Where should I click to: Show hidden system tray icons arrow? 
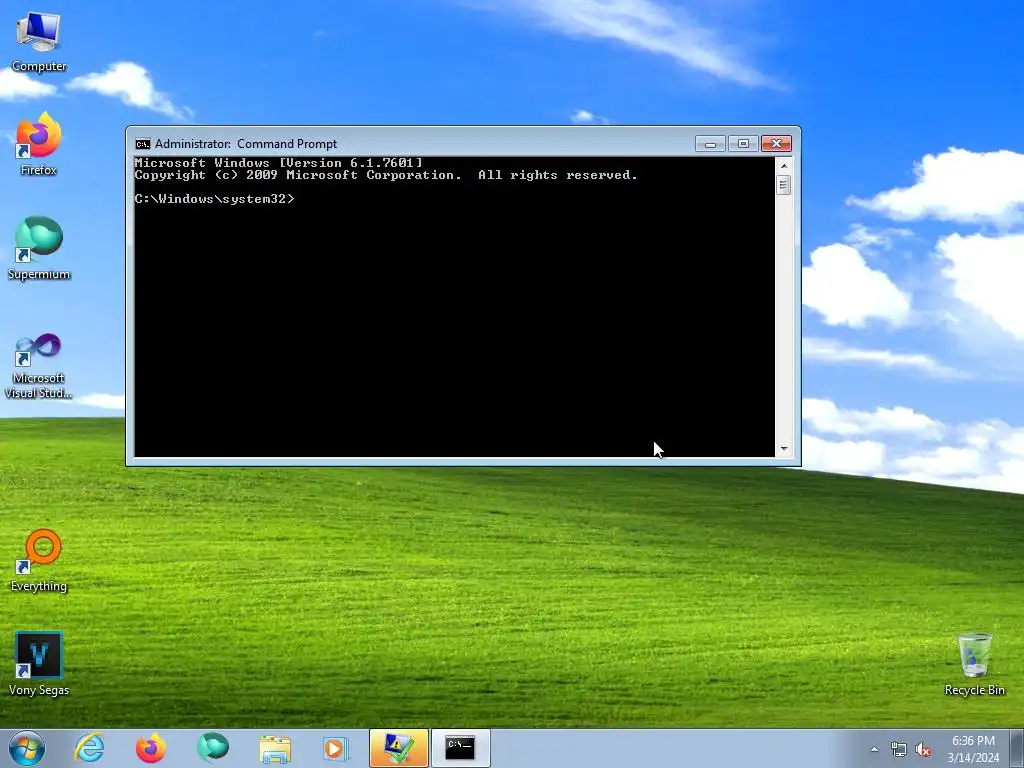pos(874,750)
